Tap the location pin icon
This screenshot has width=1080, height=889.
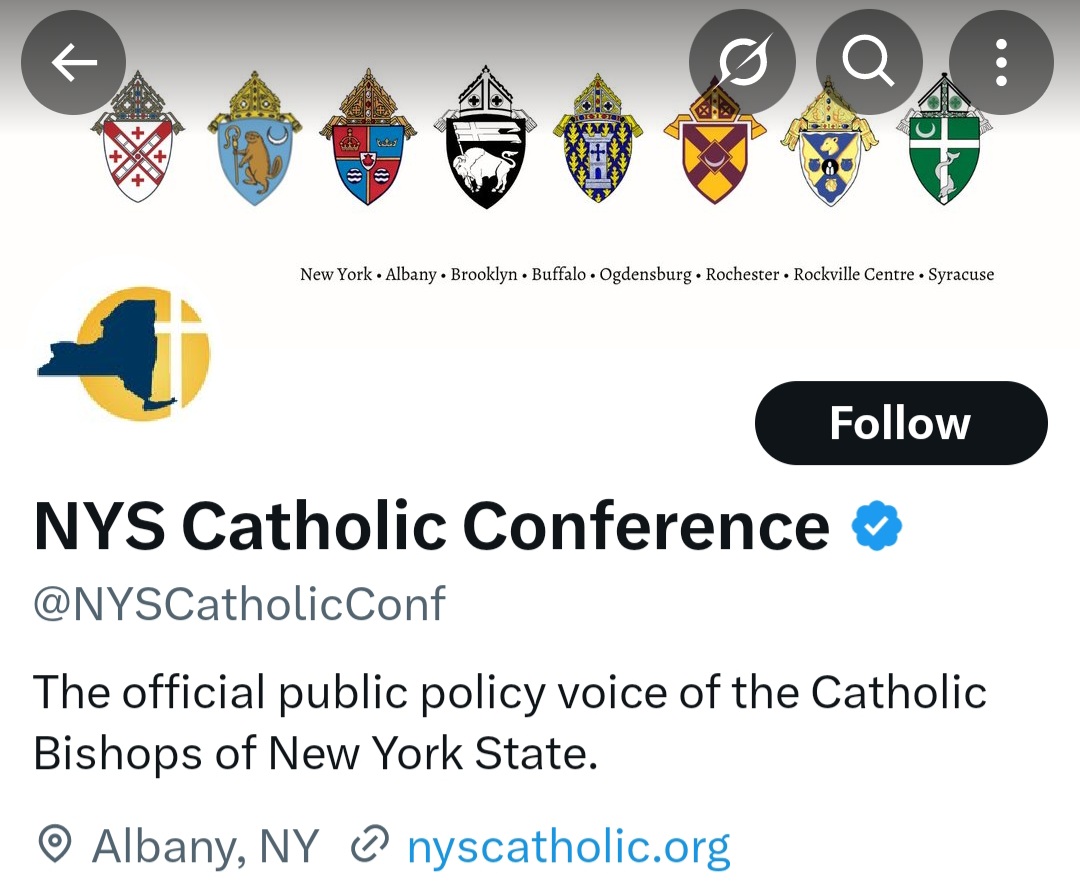(x=55, y=847)
